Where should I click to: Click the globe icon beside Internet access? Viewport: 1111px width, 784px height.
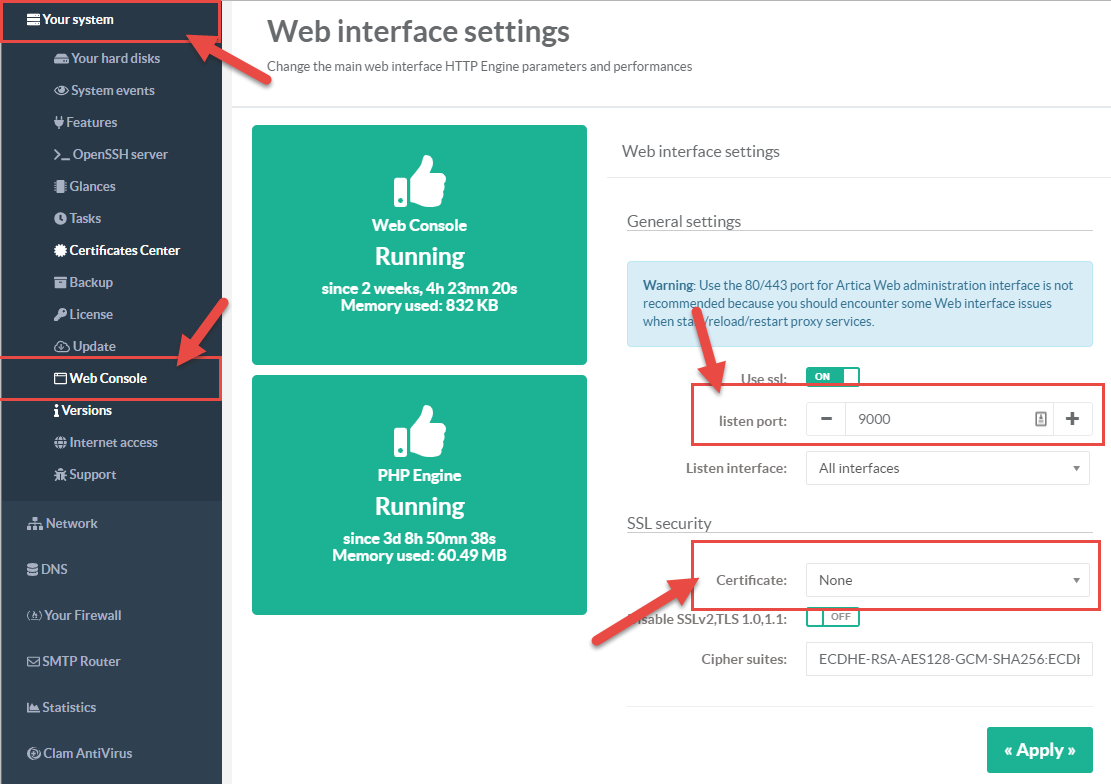(60, 442)
